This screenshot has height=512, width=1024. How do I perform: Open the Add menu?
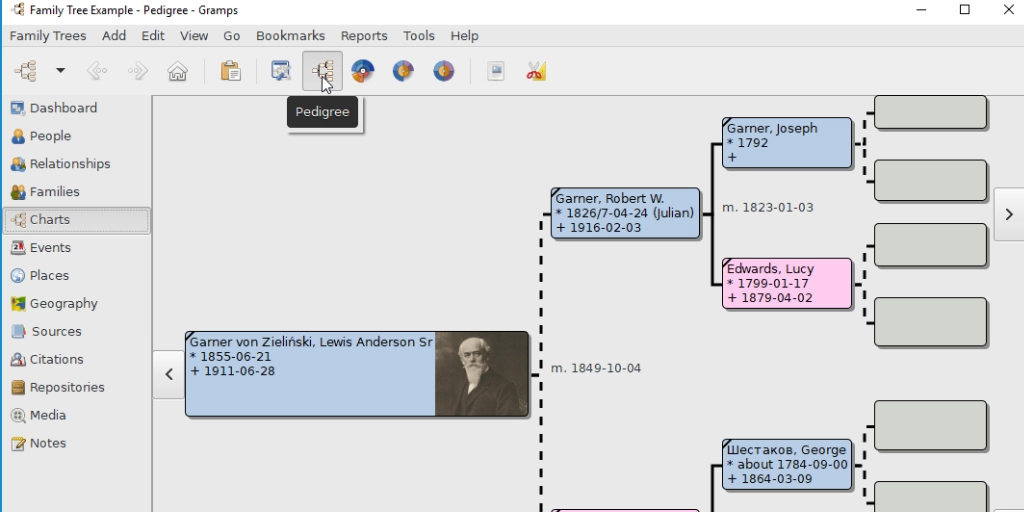click(x=114, y=36)
